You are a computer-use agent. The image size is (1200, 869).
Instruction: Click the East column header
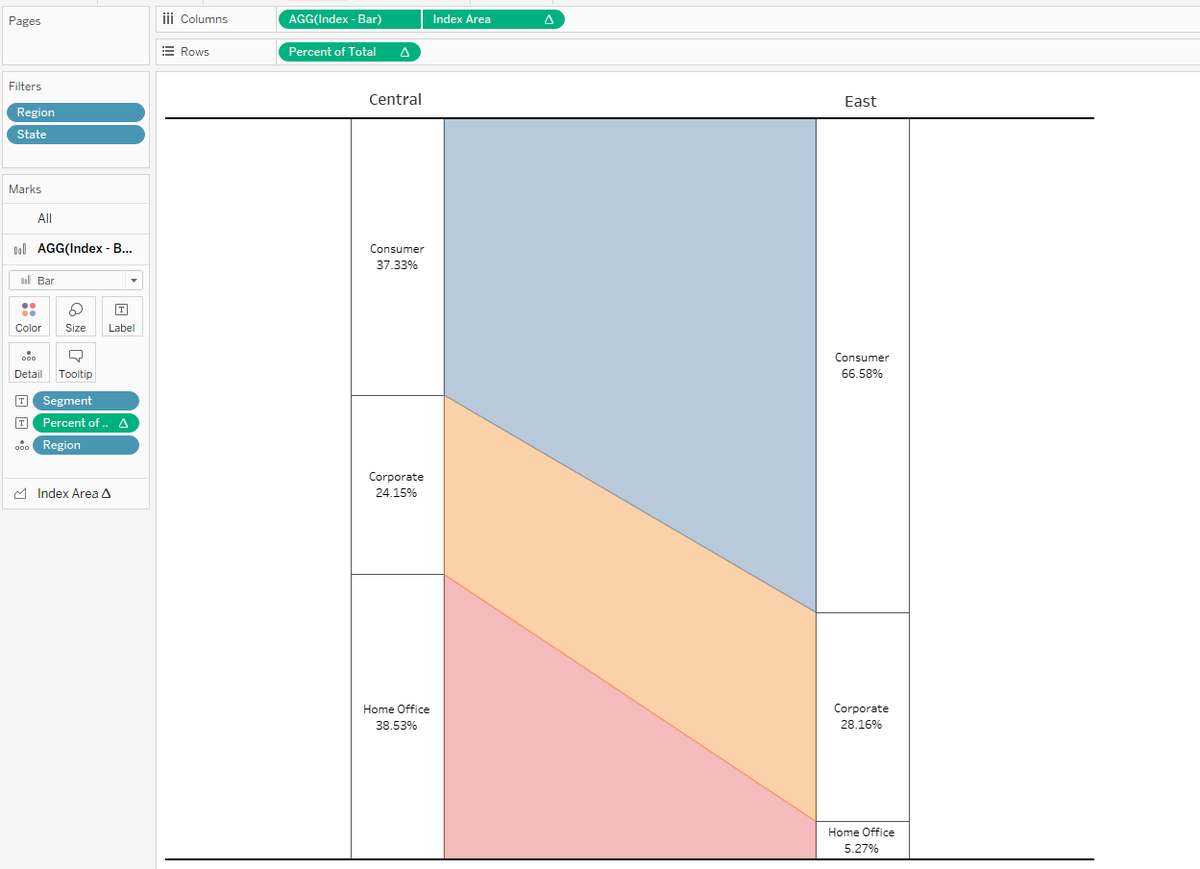tap(860, 101)
